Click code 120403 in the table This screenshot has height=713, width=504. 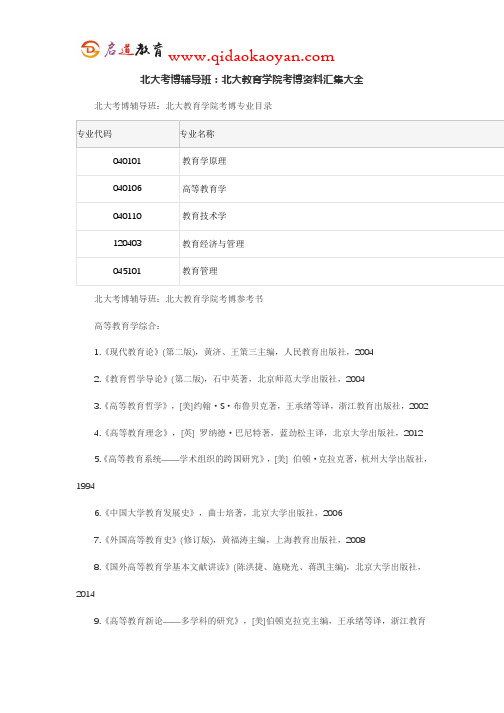pyautogui.click(x=127, y=243)
